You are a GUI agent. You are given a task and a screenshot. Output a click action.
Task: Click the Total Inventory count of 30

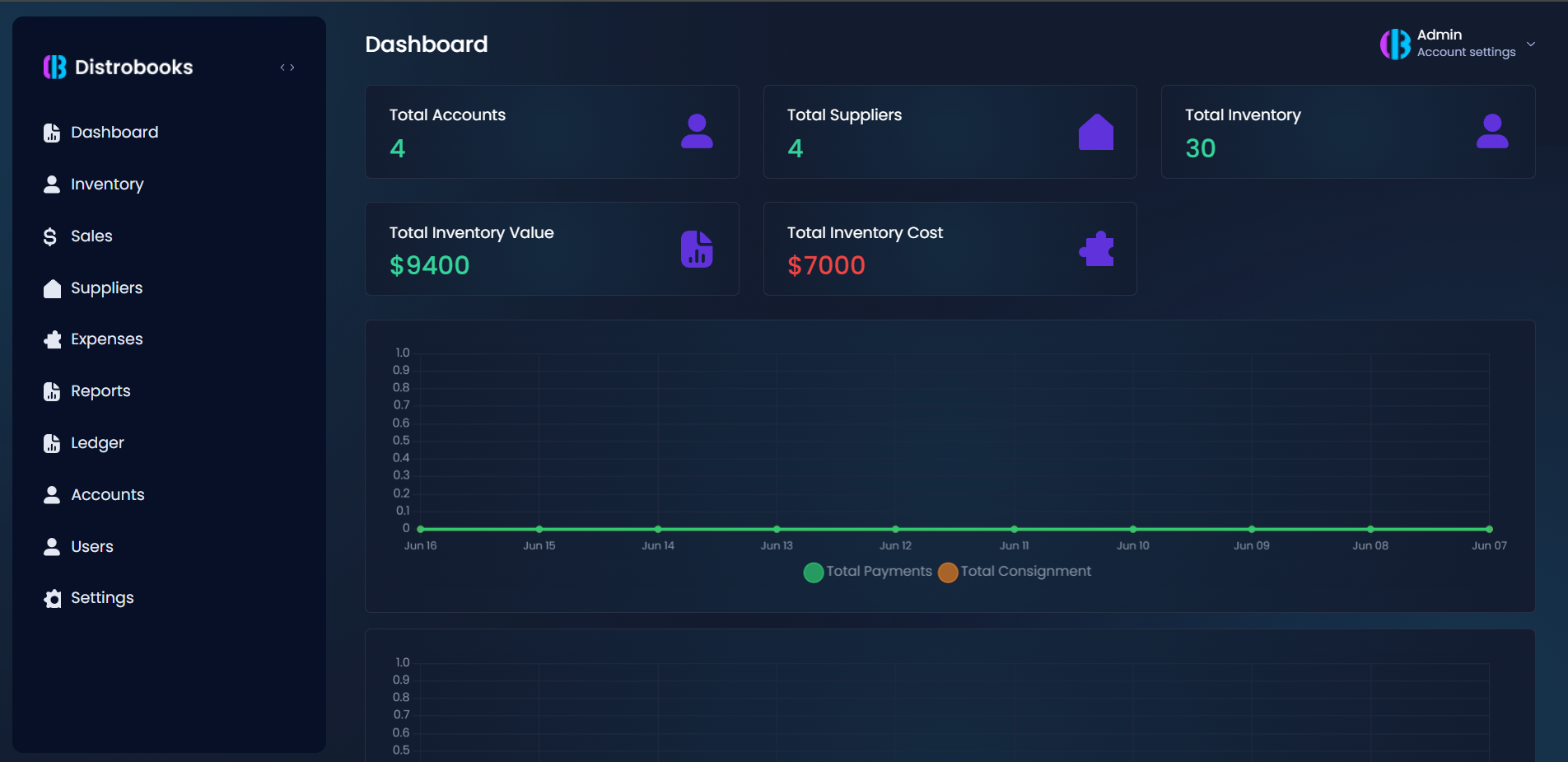coord(1200,149)
